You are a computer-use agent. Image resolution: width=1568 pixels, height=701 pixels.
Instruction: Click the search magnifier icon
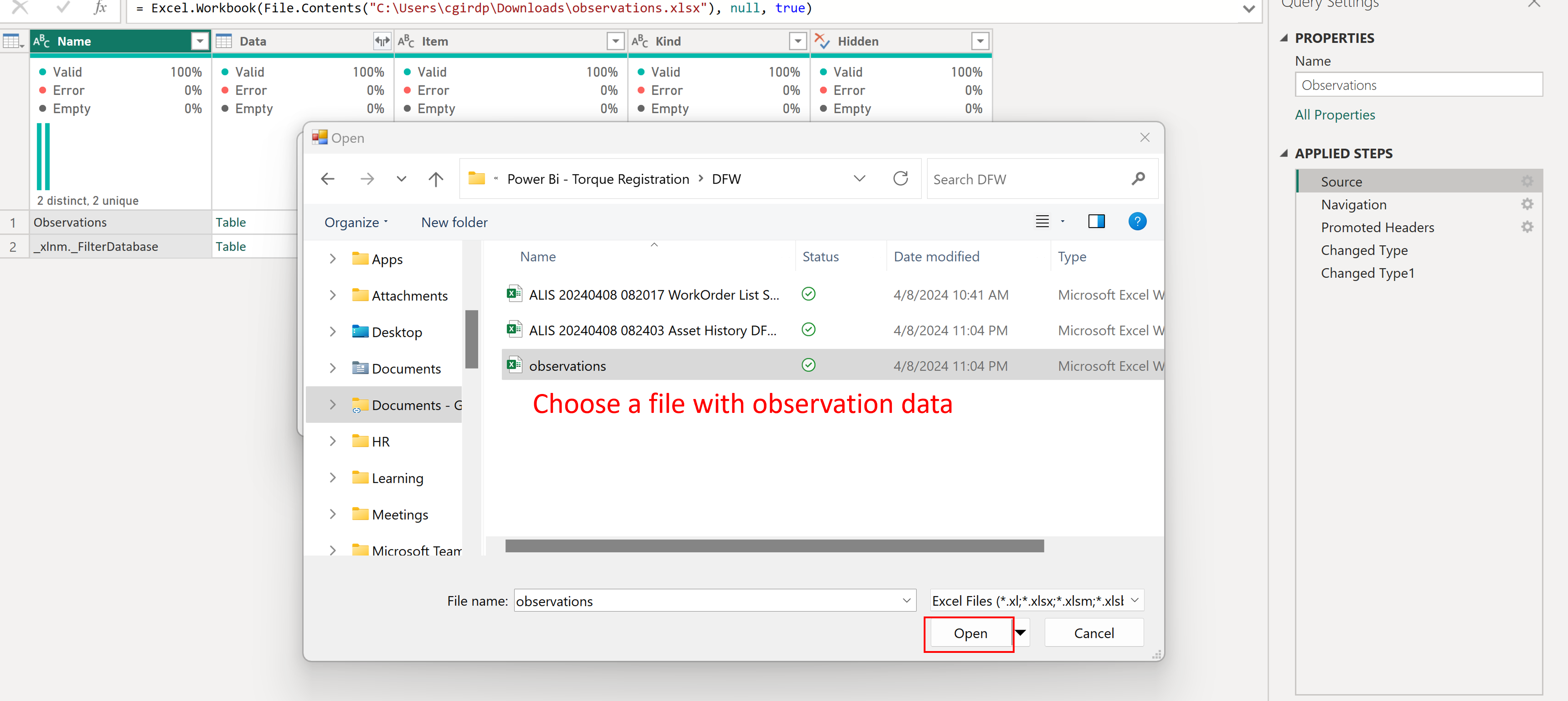1138,178
